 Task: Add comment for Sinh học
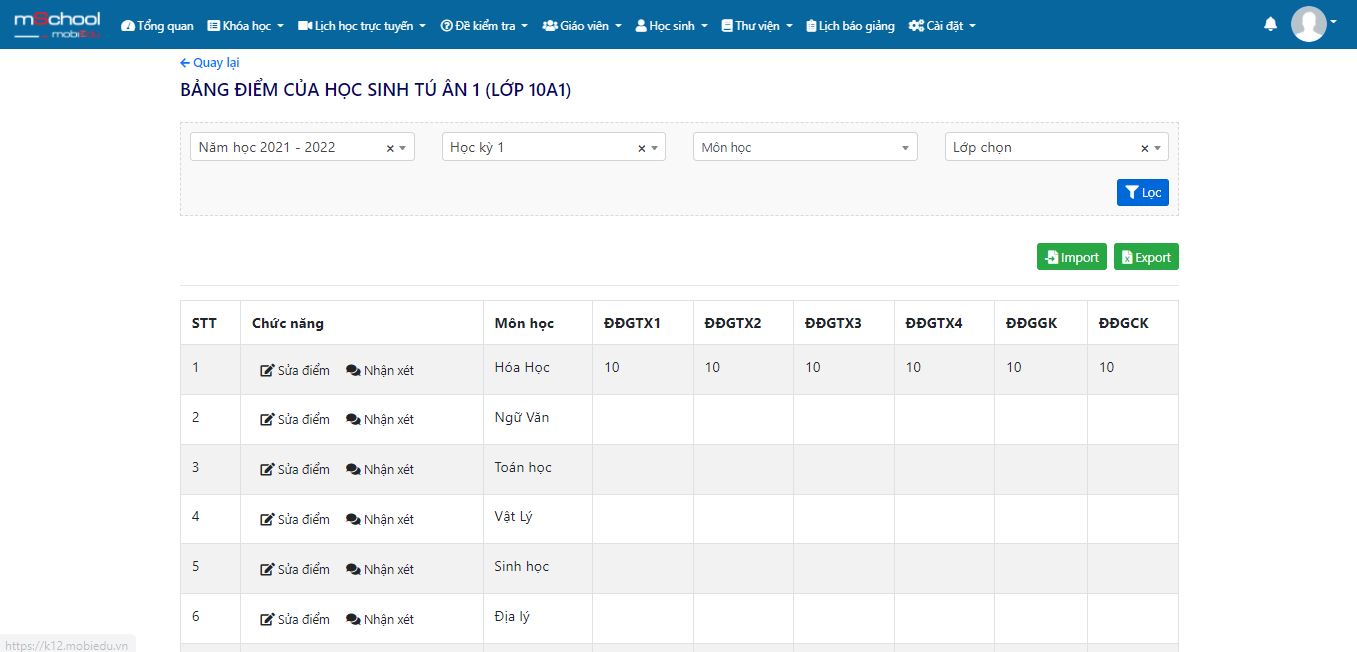click(x=380, y=569)
